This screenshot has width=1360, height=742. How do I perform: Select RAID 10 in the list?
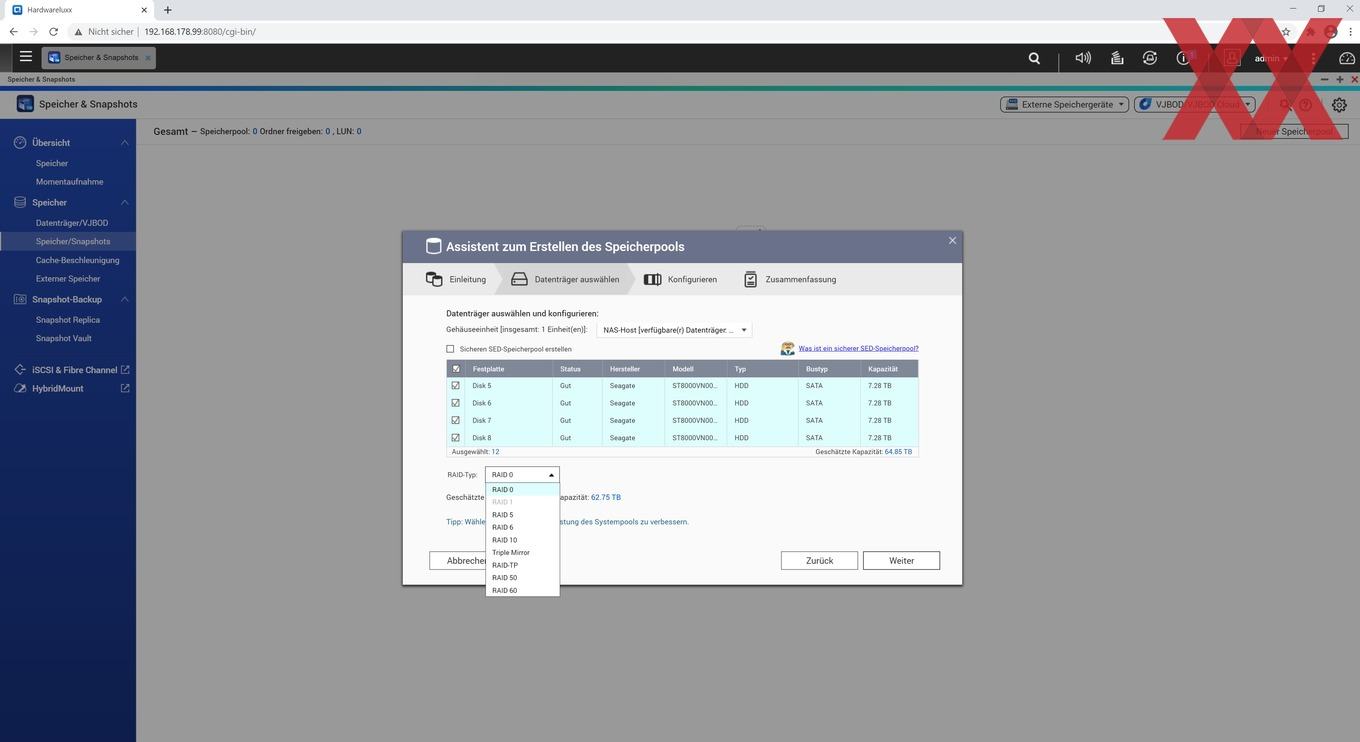[522, 540]
